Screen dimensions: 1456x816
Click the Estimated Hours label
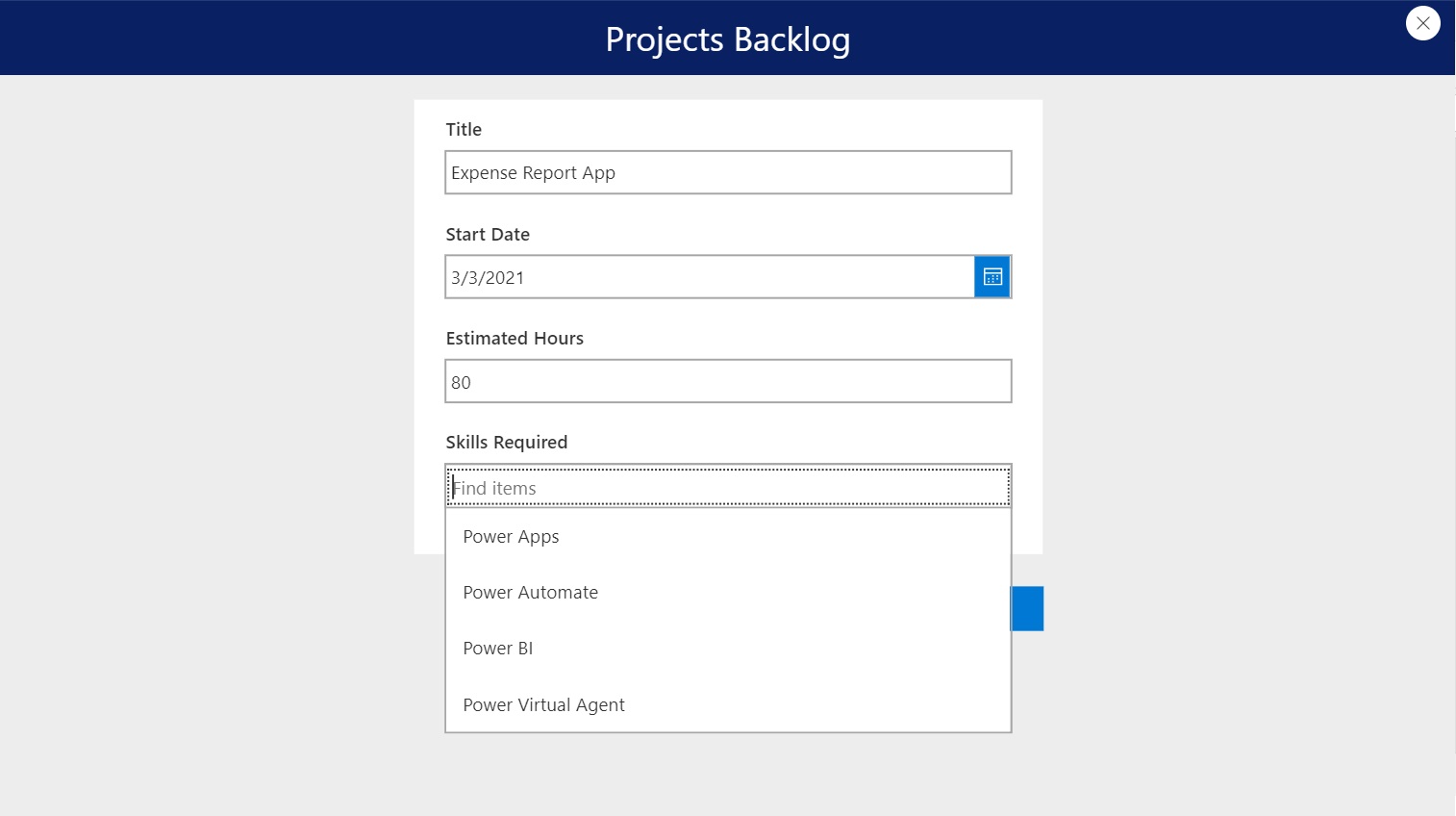coord(515,338)
